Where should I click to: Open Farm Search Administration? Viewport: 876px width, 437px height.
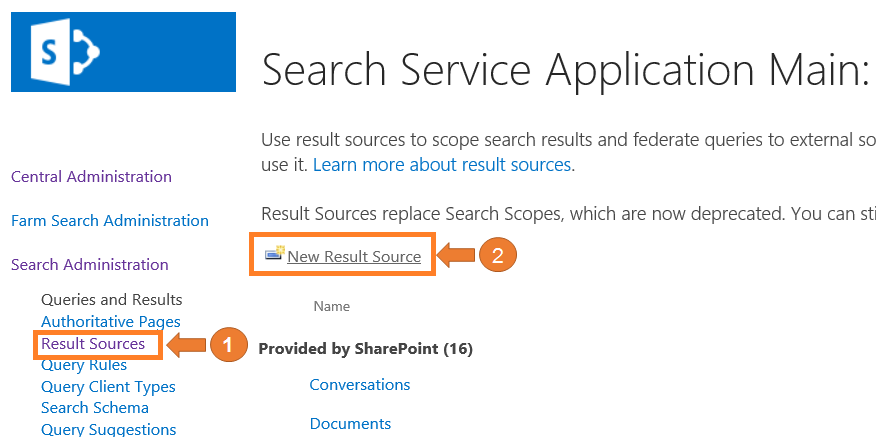(110, 221)
